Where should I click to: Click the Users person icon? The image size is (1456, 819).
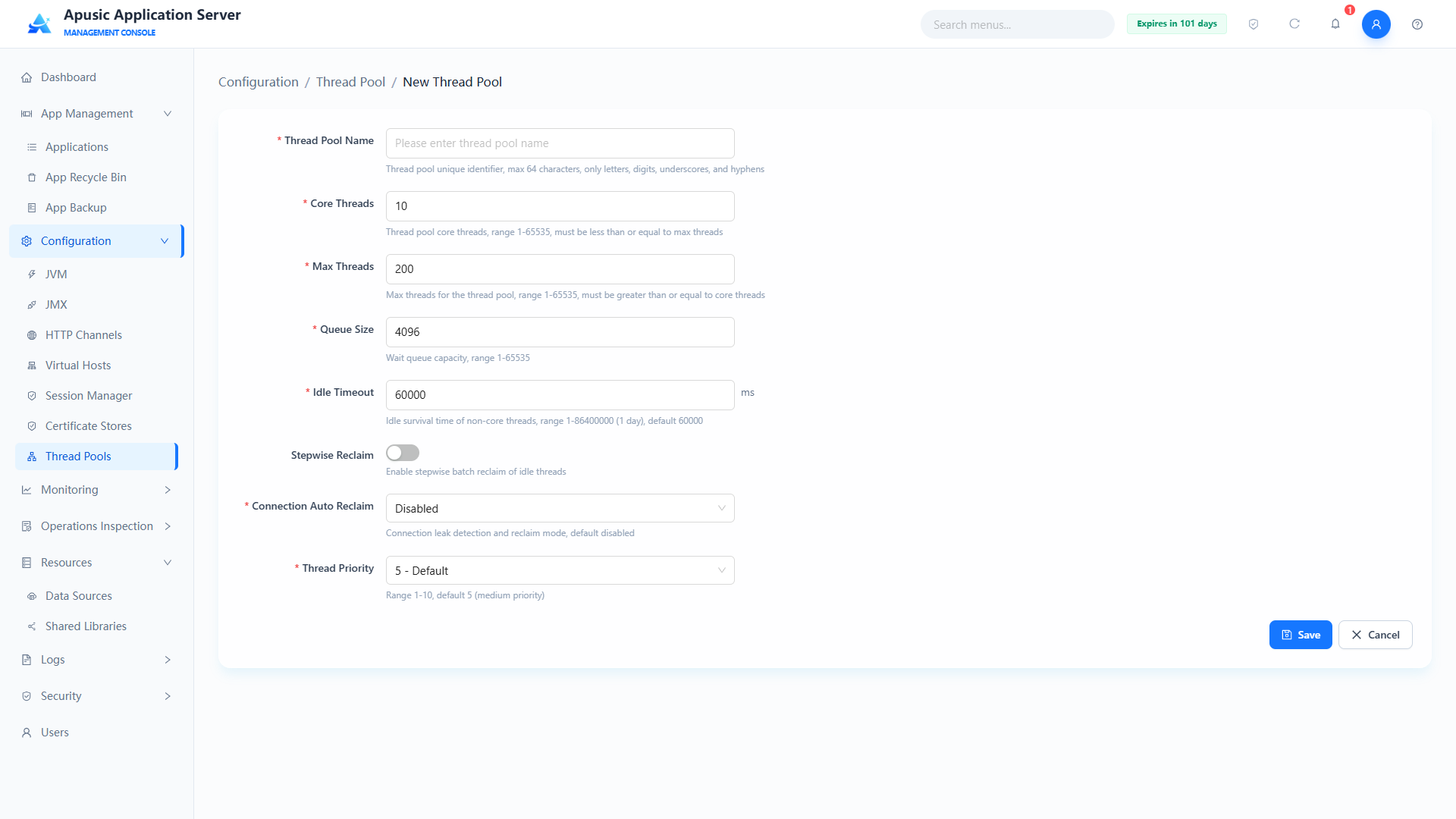click(x=27, y=733)
